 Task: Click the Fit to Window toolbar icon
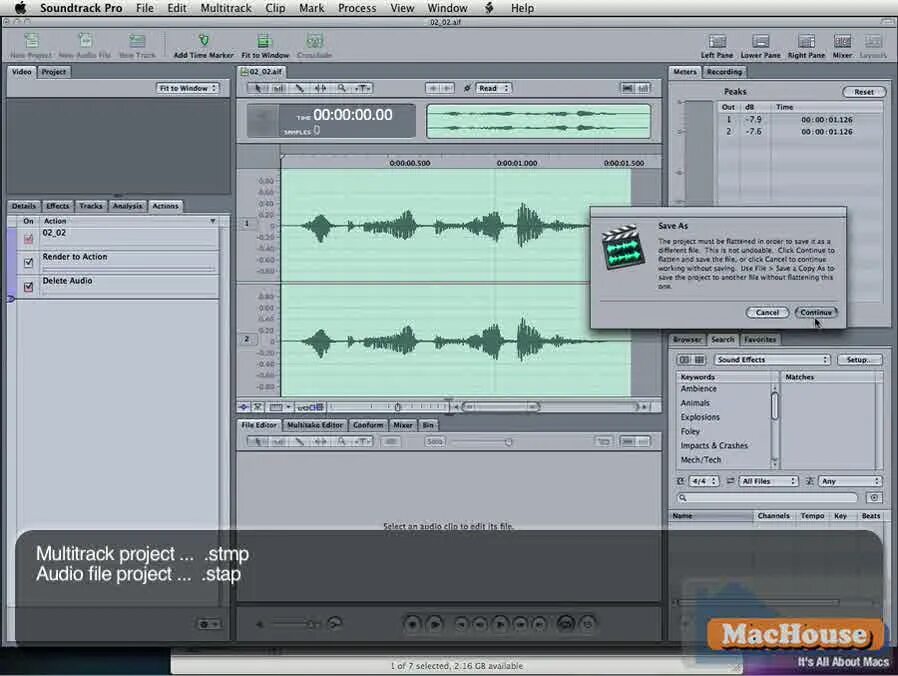[x=264, y=41]
